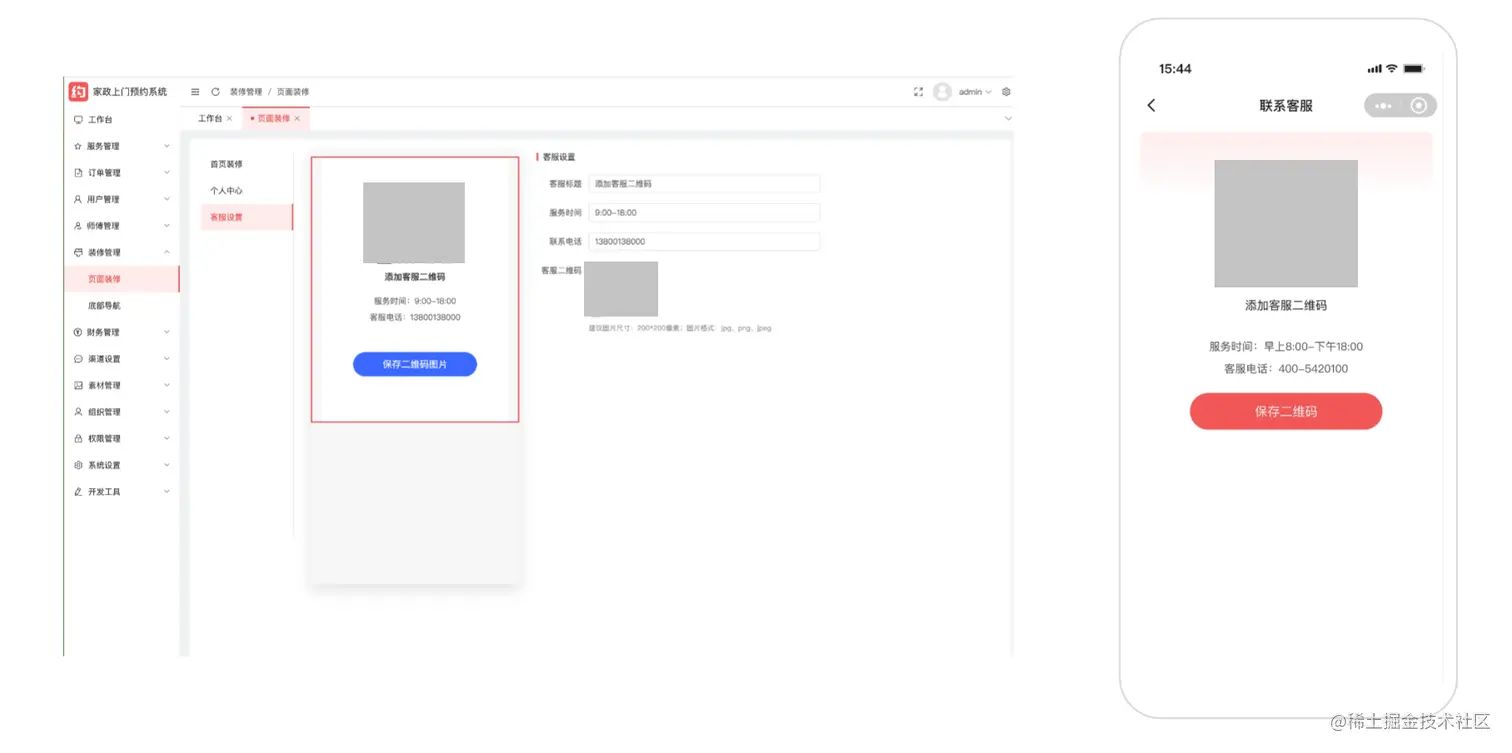Click the 客服设置 section heading
1512x753 pixels.
pyautogui.click(x=559, y=157)
